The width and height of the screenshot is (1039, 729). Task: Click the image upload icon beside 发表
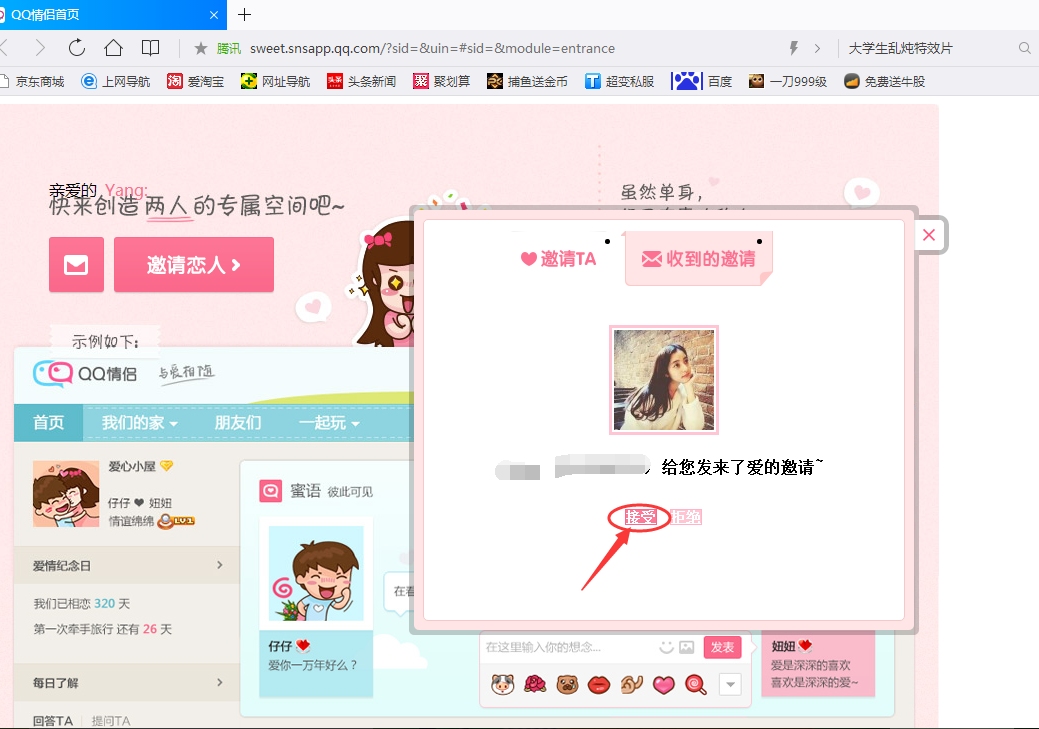pos(686,647)
